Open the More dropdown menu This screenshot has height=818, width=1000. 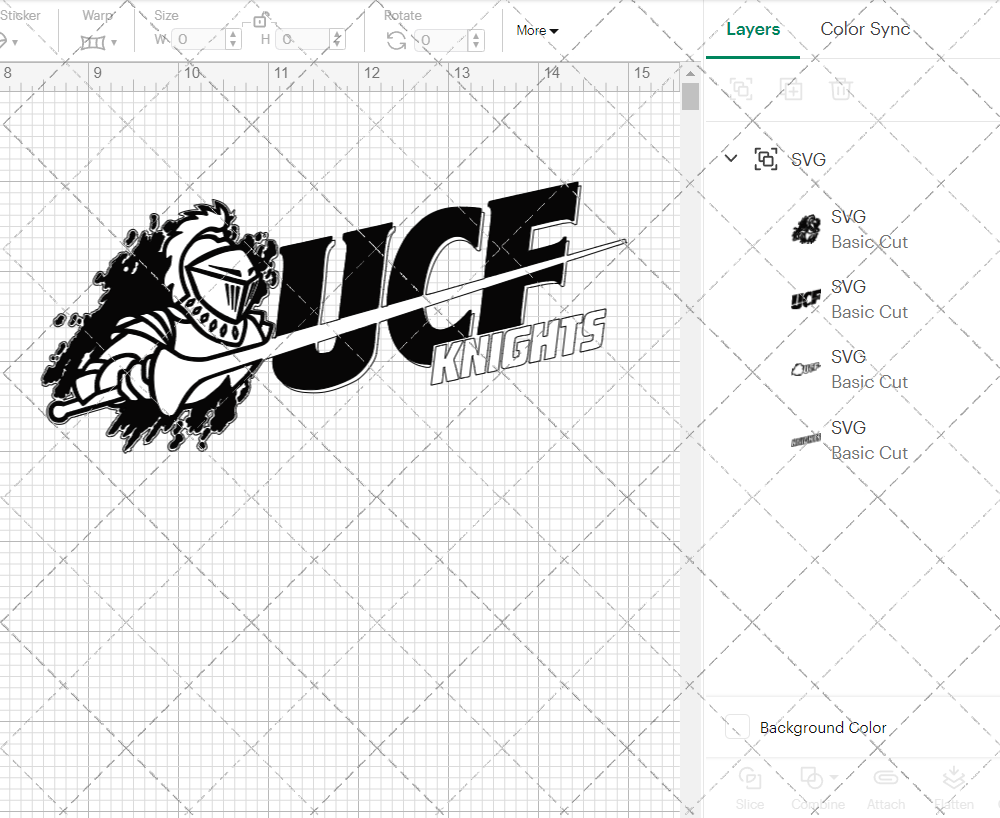pos(536,31)
